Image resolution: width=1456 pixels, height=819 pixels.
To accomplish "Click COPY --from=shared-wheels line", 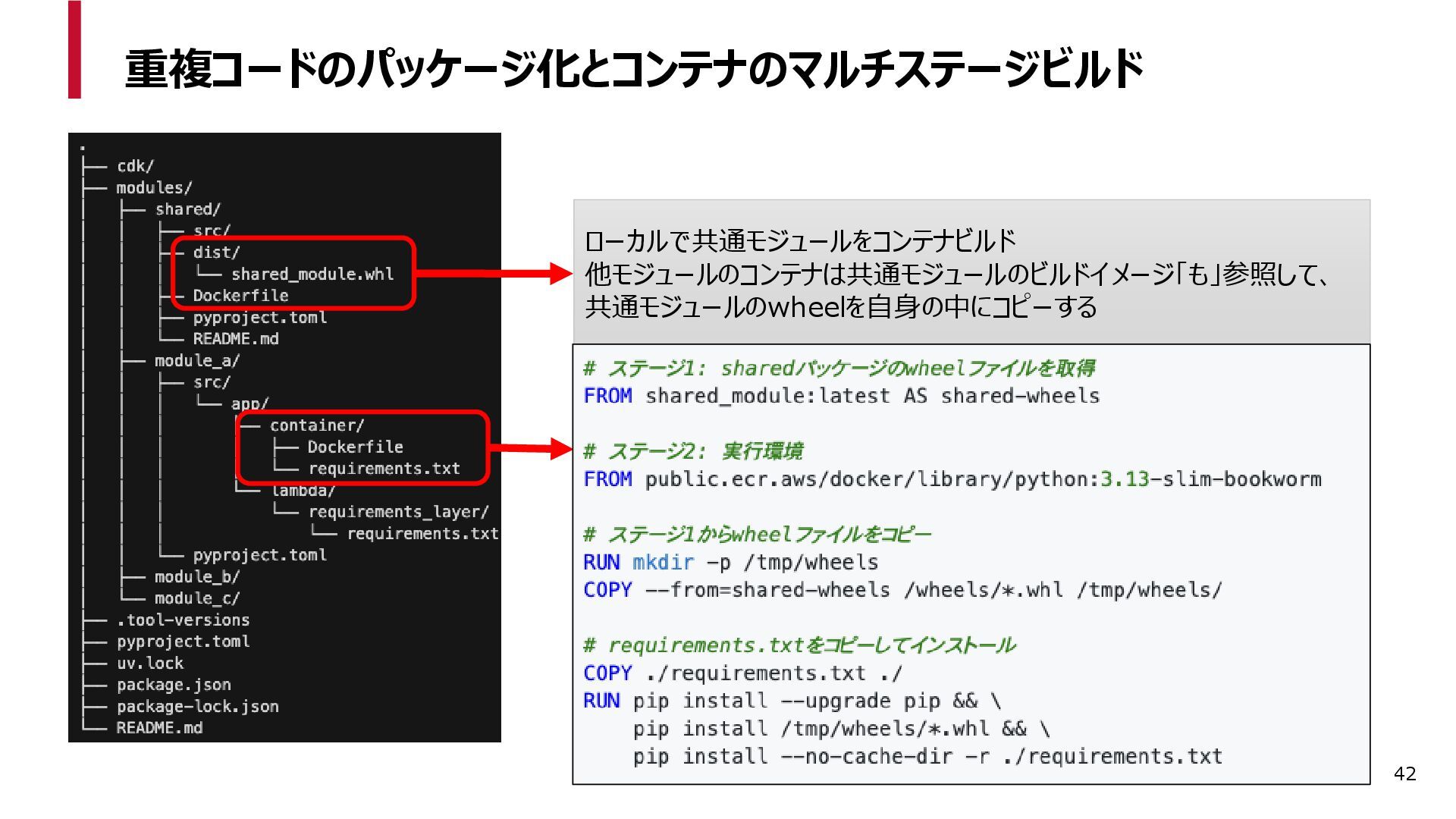I will [902, 590].
